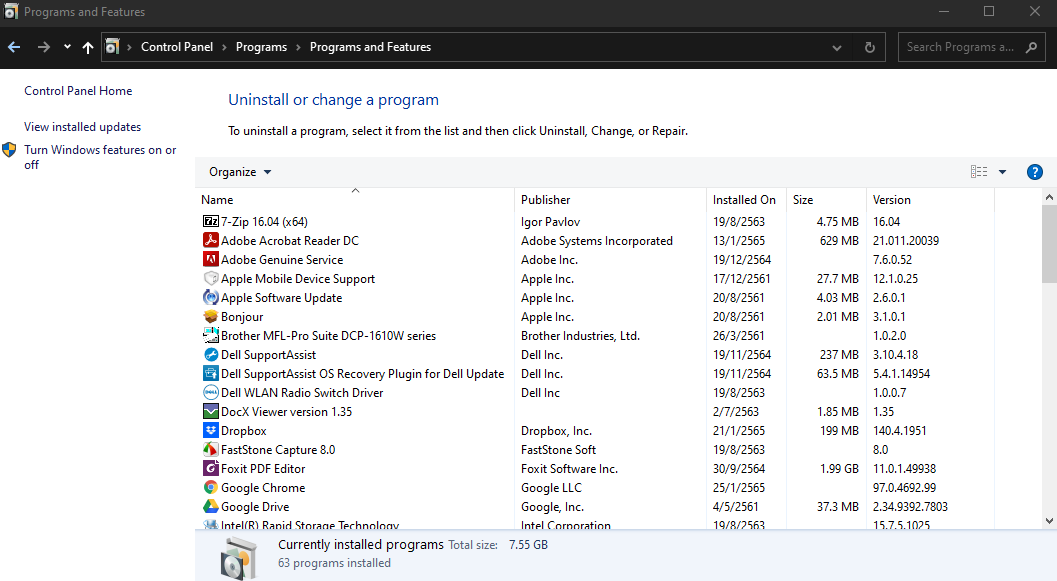The image size is (1057, 581).
Task: Click the Back navigation arrow
Action: click(x=14, y=47)
